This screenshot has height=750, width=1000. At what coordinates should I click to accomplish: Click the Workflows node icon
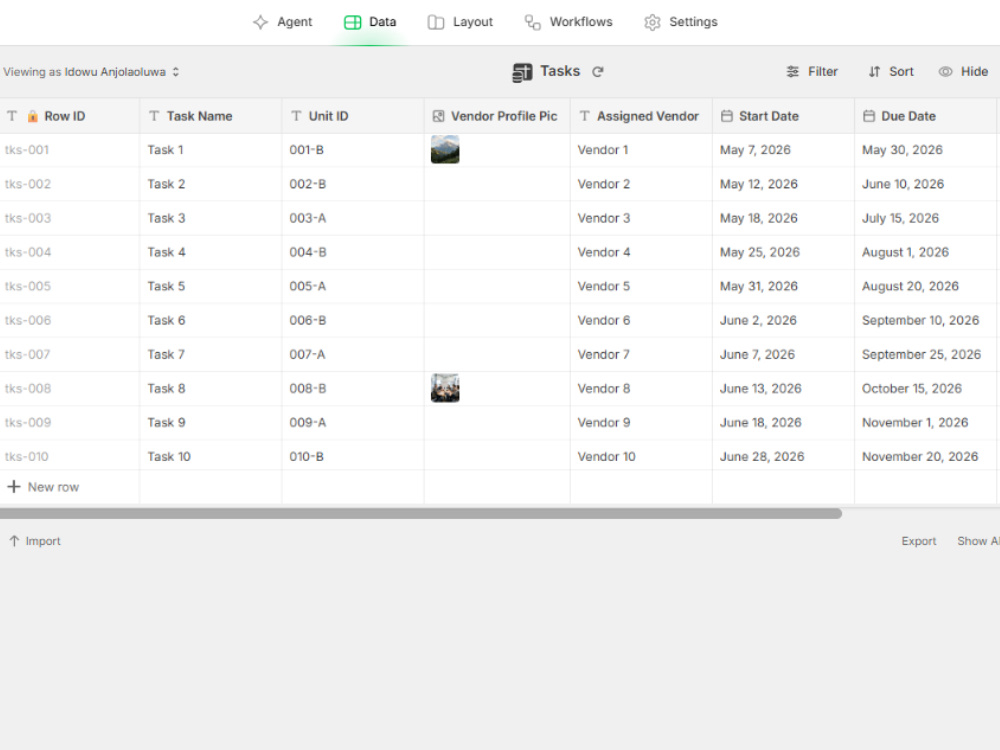pos(533,22)
